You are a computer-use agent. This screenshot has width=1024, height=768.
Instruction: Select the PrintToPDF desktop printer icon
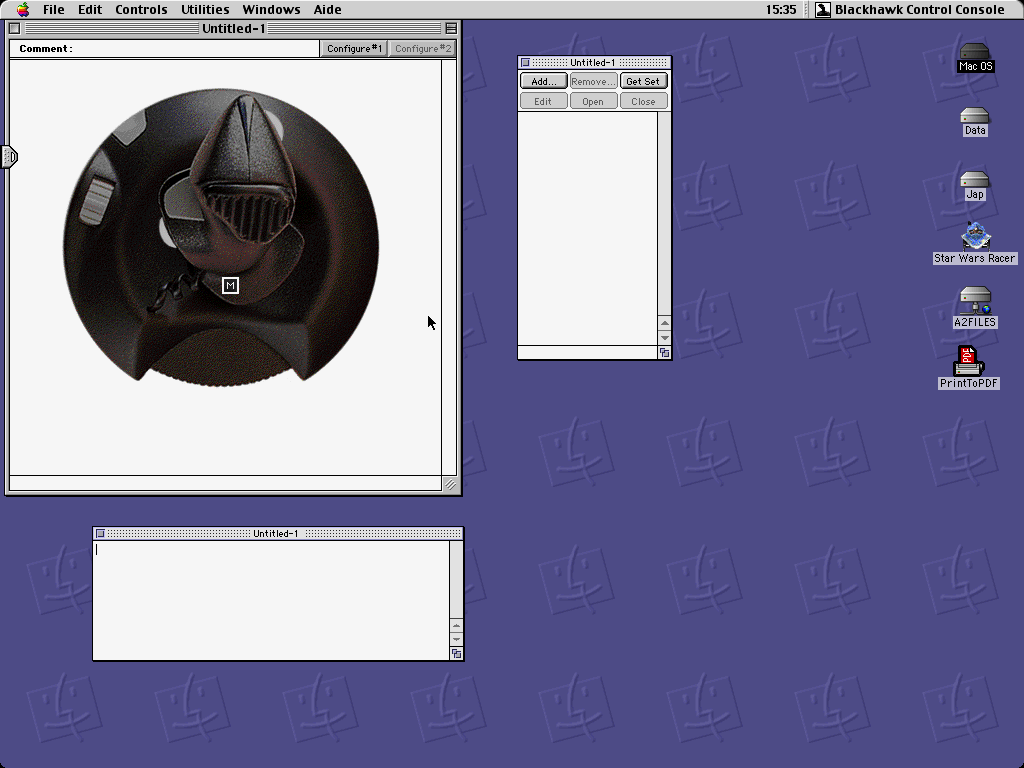point(968,361)
